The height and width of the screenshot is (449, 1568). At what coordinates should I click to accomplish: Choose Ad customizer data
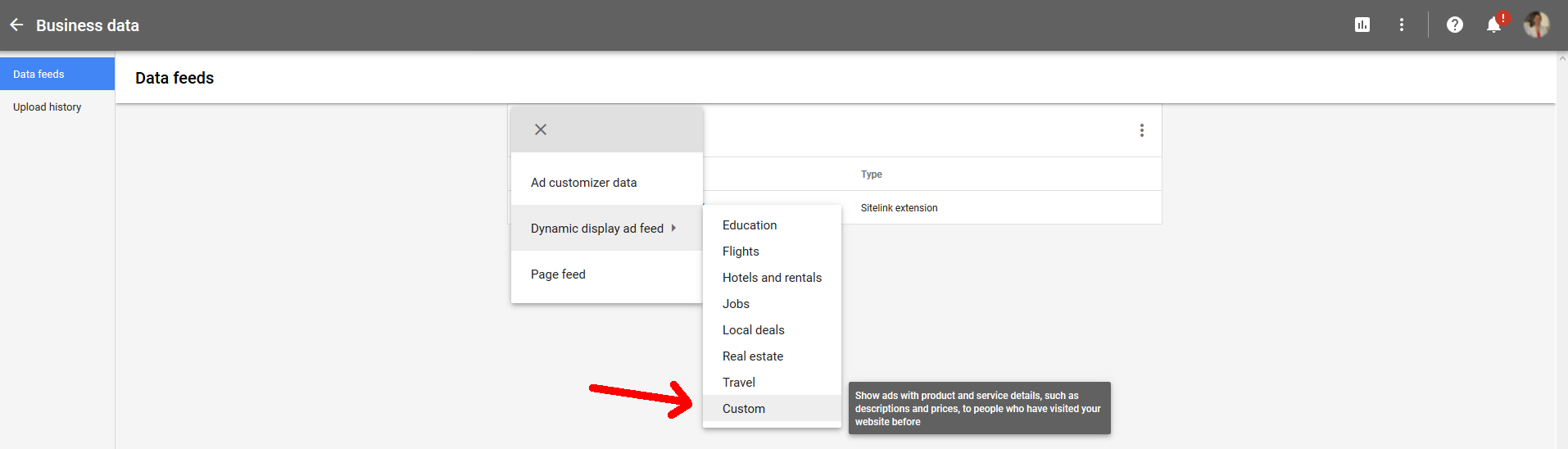pos(607,182)
